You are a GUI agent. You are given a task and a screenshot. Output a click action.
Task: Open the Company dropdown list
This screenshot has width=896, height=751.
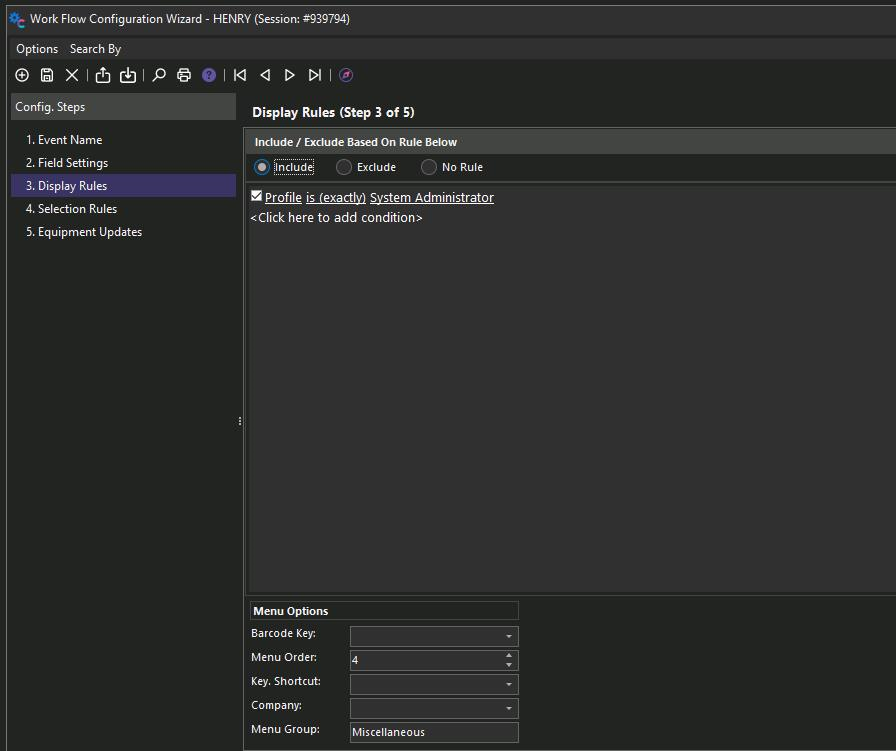(508, 708)
